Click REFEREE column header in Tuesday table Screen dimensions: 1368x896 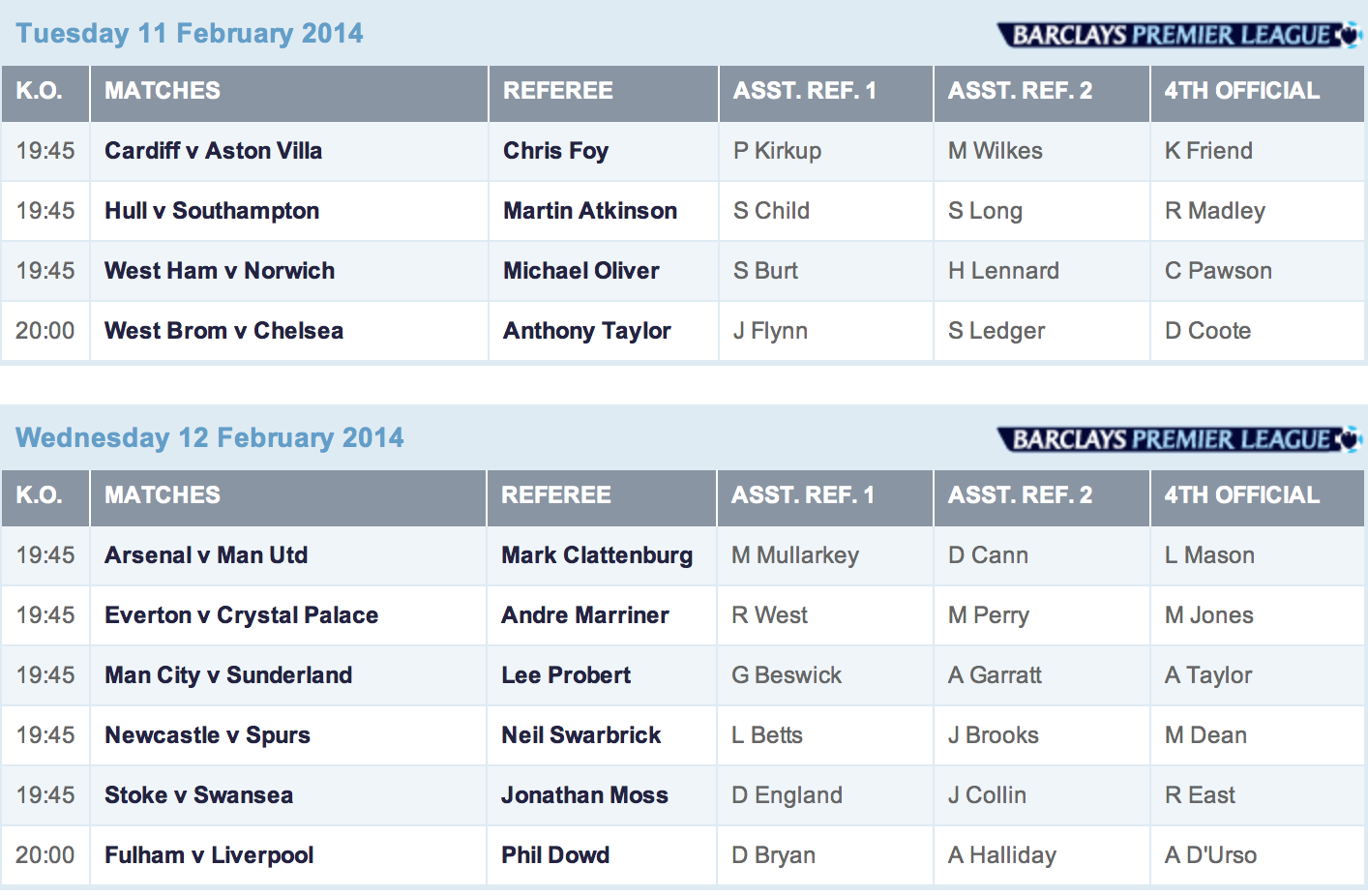coord(558,91)
